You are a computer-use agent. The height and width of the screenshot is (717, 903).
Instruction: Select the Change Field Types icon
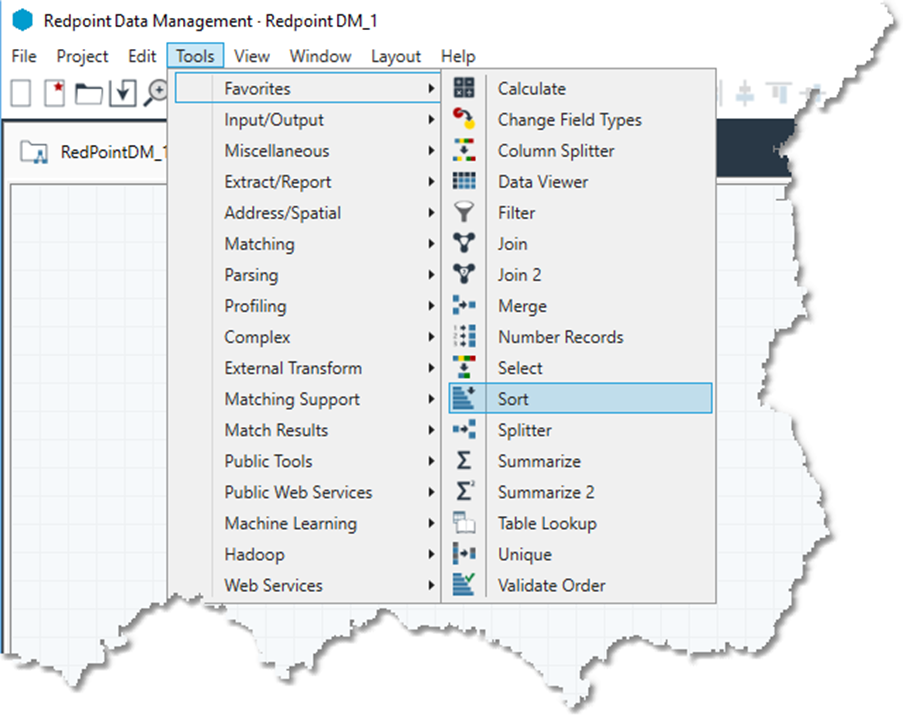463,119
